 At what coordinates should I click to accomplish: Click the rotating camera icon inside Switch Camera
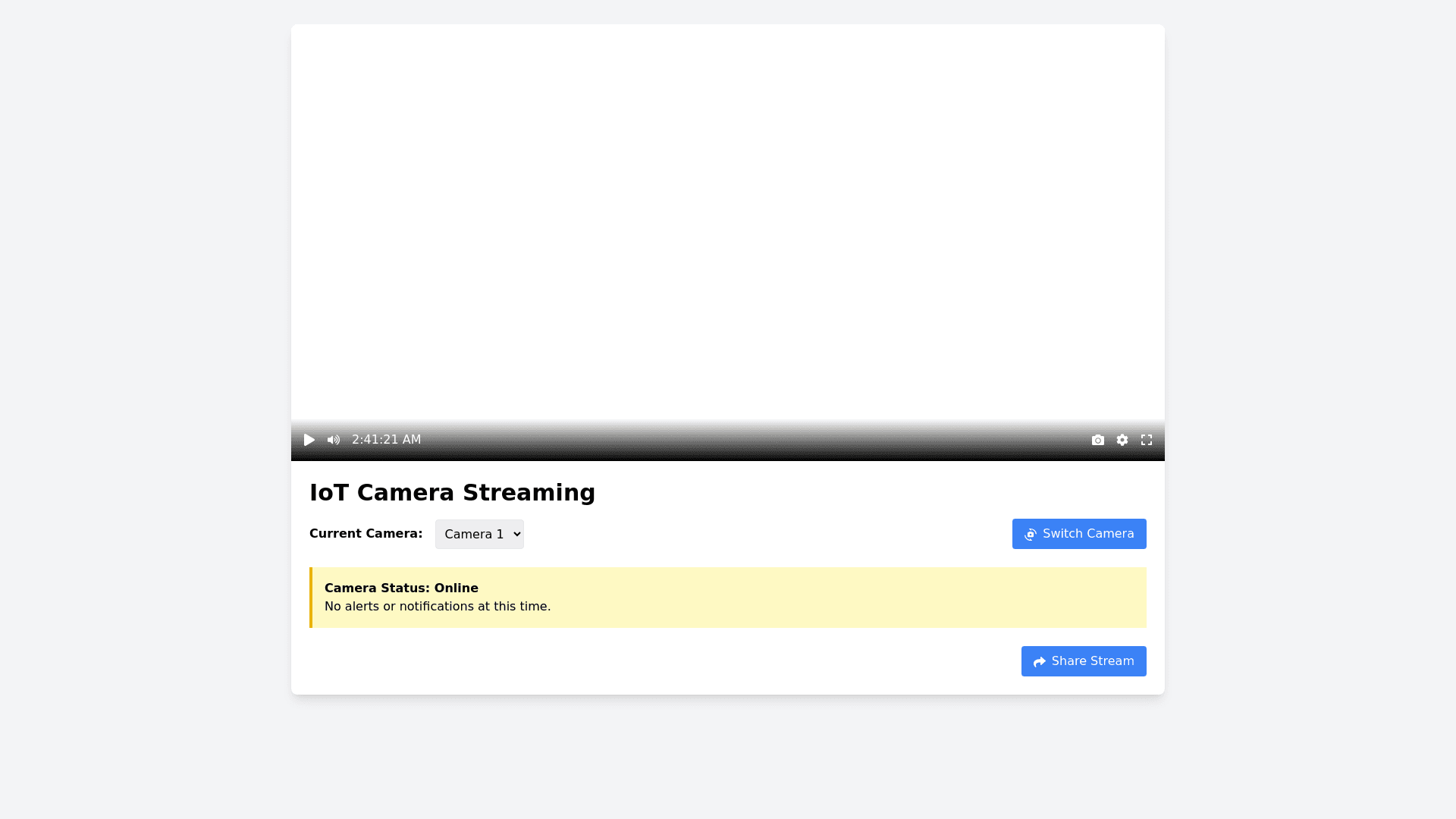click(1030, 535)
